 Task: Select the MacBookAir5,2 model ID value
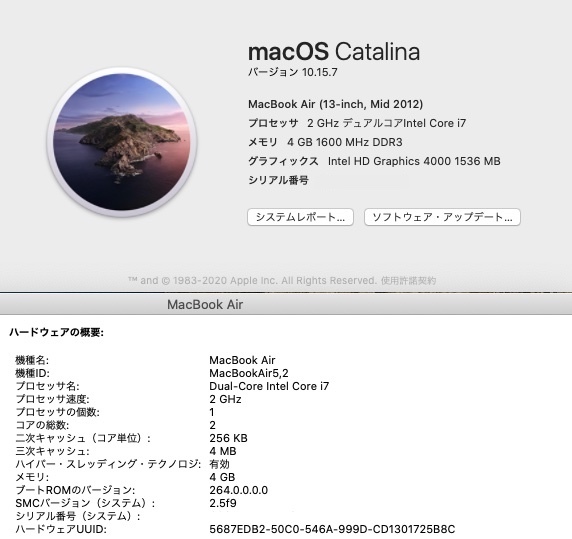point(249,373)
